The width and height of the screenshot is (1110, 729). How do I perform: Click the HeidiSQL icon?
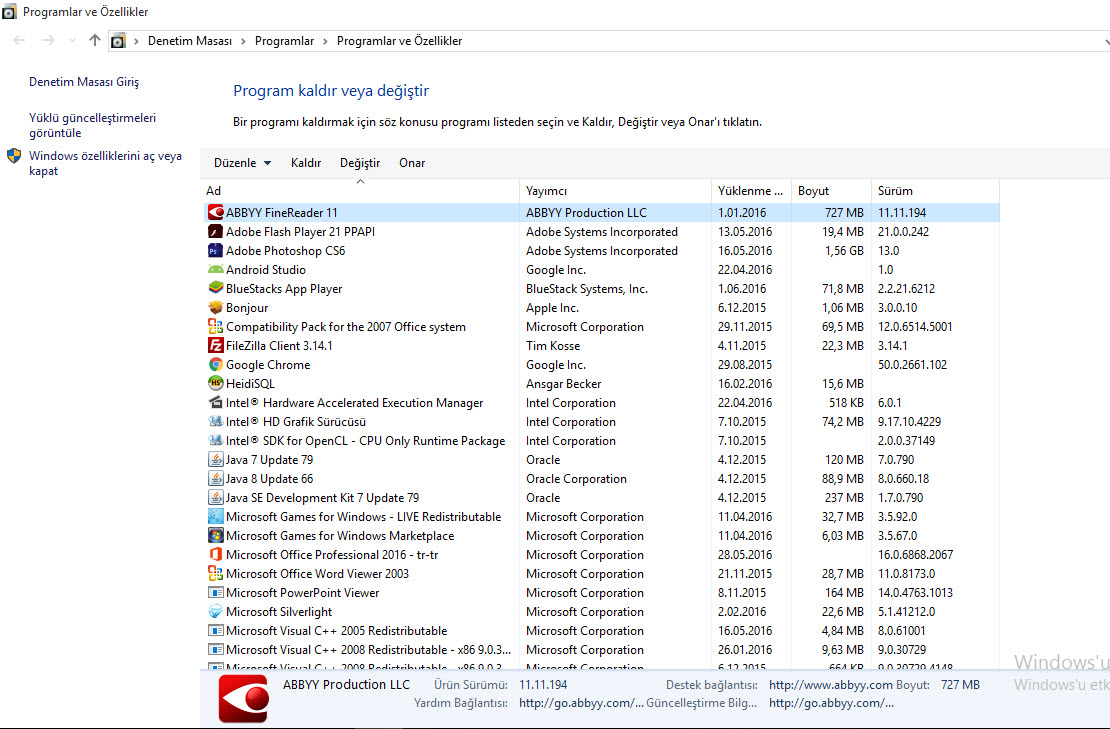pyautogui.click(x=215, y=384)
